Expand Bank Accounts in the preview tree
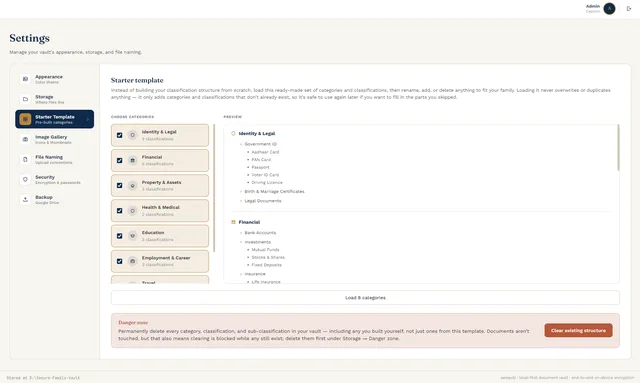This screenshot has height=383, width=640. 241,233
